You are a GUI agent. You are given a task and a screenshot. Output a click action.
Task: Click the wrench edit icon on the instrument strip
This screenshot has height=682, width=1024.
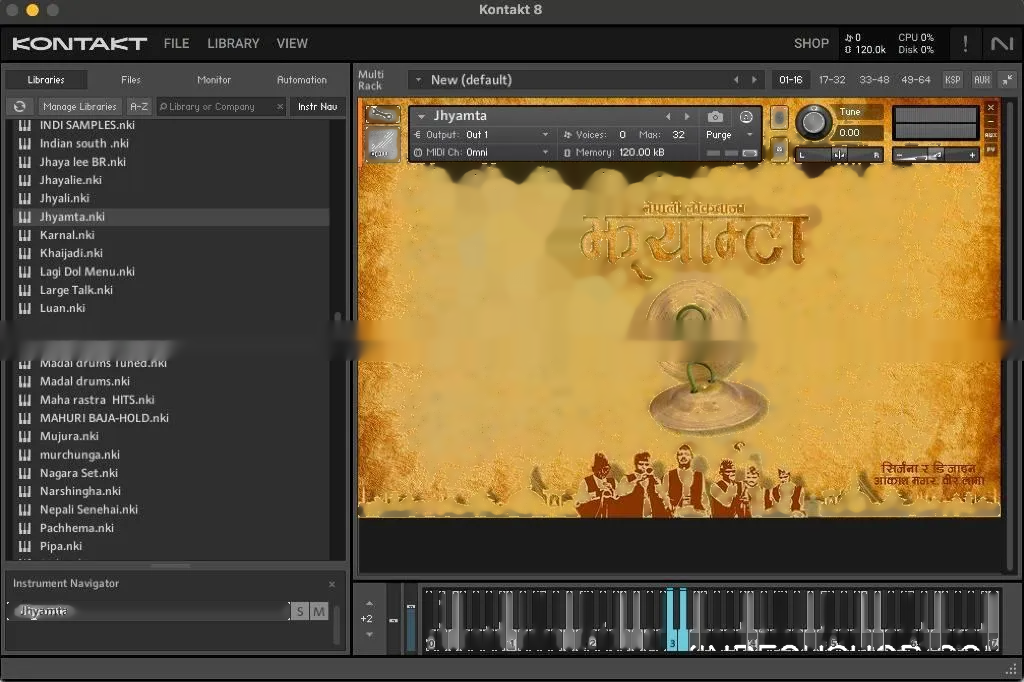click(381, 113)
